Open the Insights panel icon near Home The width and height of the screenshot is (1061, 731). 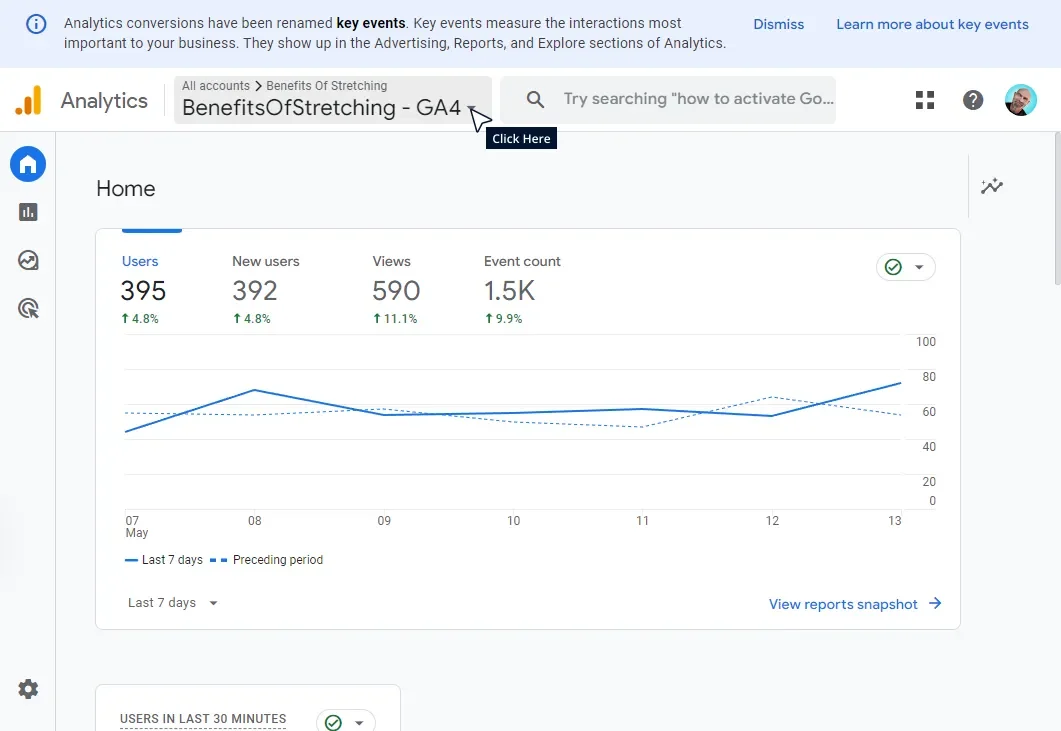(x=991, y=186)
